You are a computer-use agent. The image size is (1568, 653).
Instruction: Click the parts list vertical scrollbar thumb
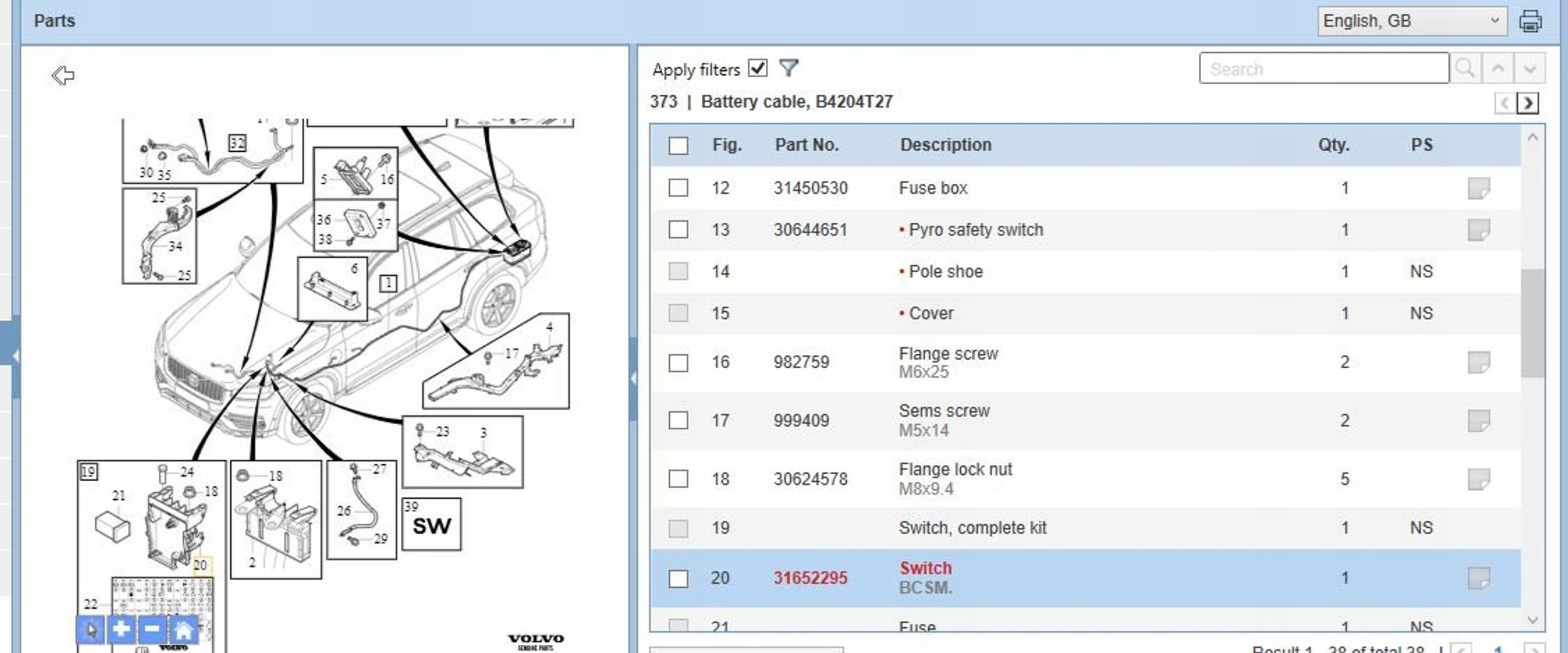pos(1532,323)
